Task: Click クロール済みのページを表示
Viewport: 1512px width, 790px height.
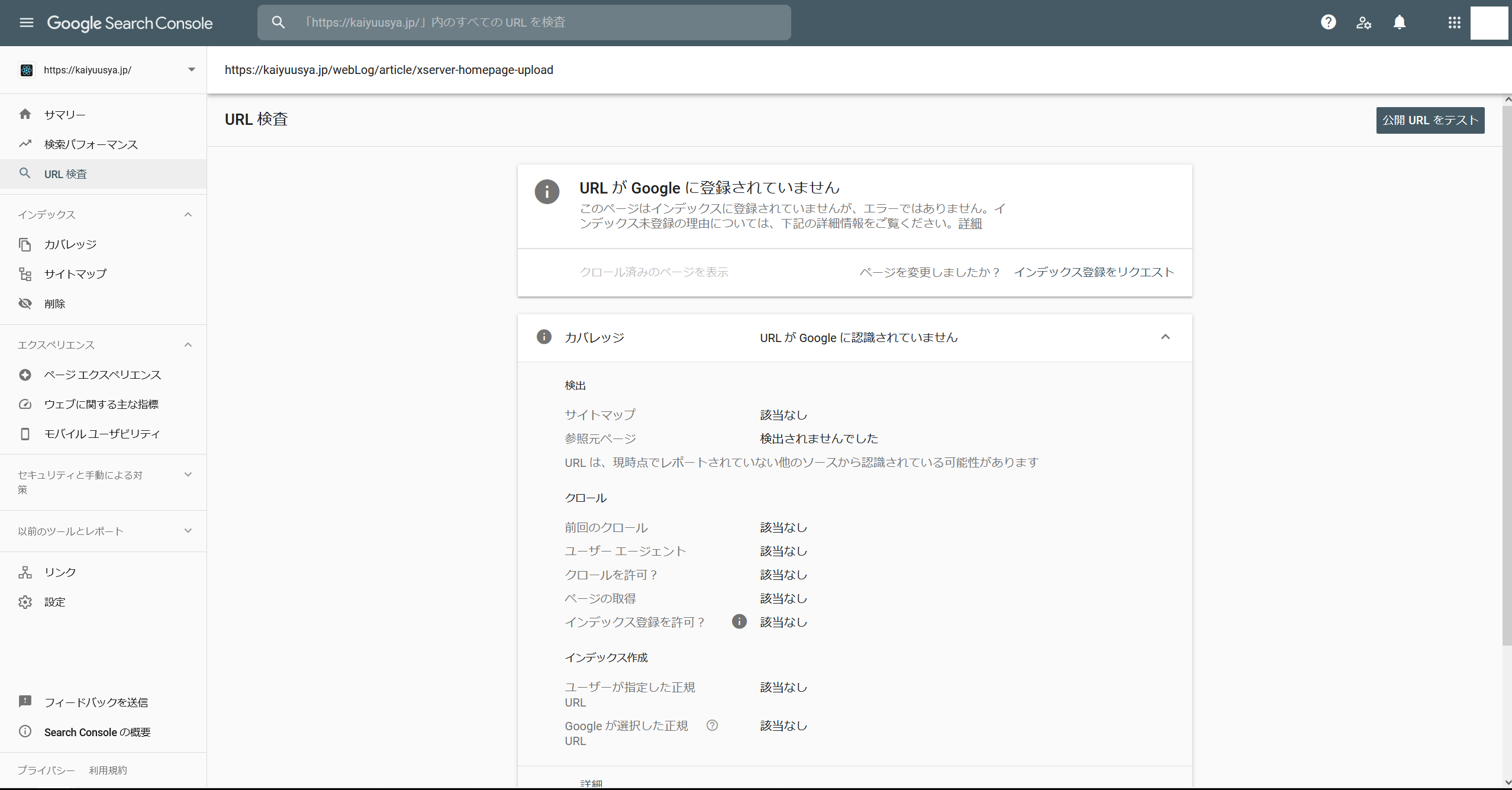Action: [x=654, y=272]
